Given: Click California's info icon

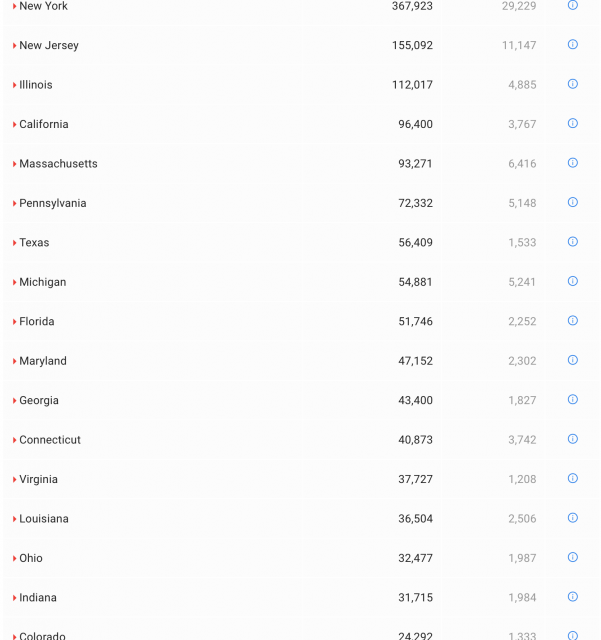Looking at the screenshot, I should (x=573, y=124).
